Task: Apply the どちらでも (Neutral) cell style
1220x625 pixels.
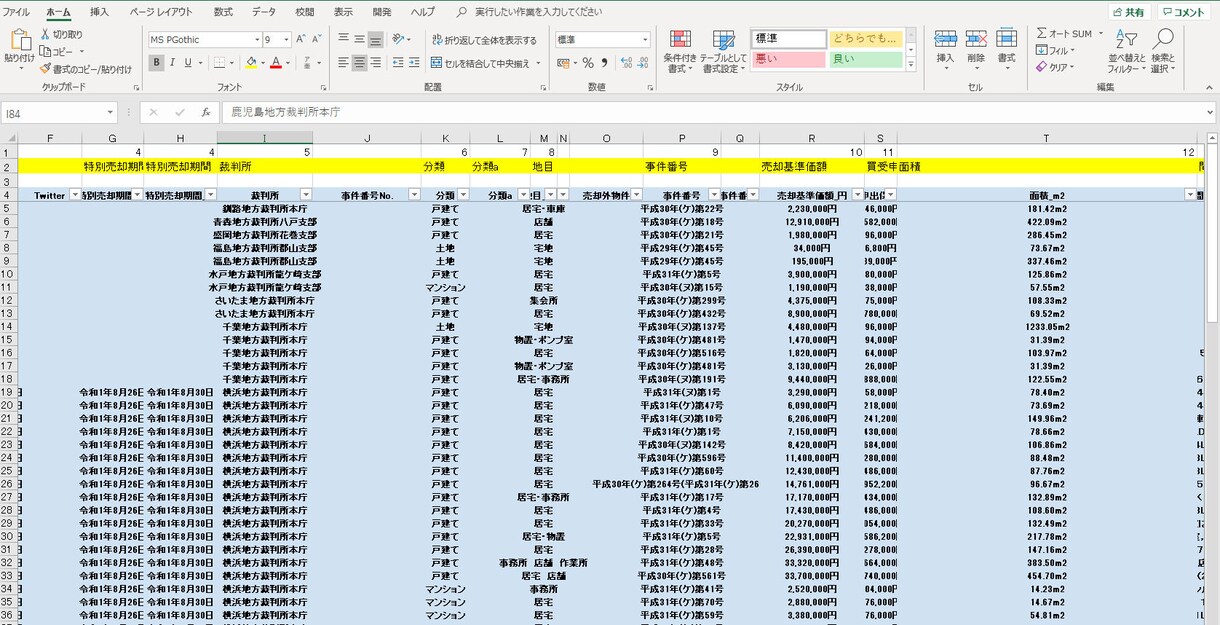Action: pos(866,39)
